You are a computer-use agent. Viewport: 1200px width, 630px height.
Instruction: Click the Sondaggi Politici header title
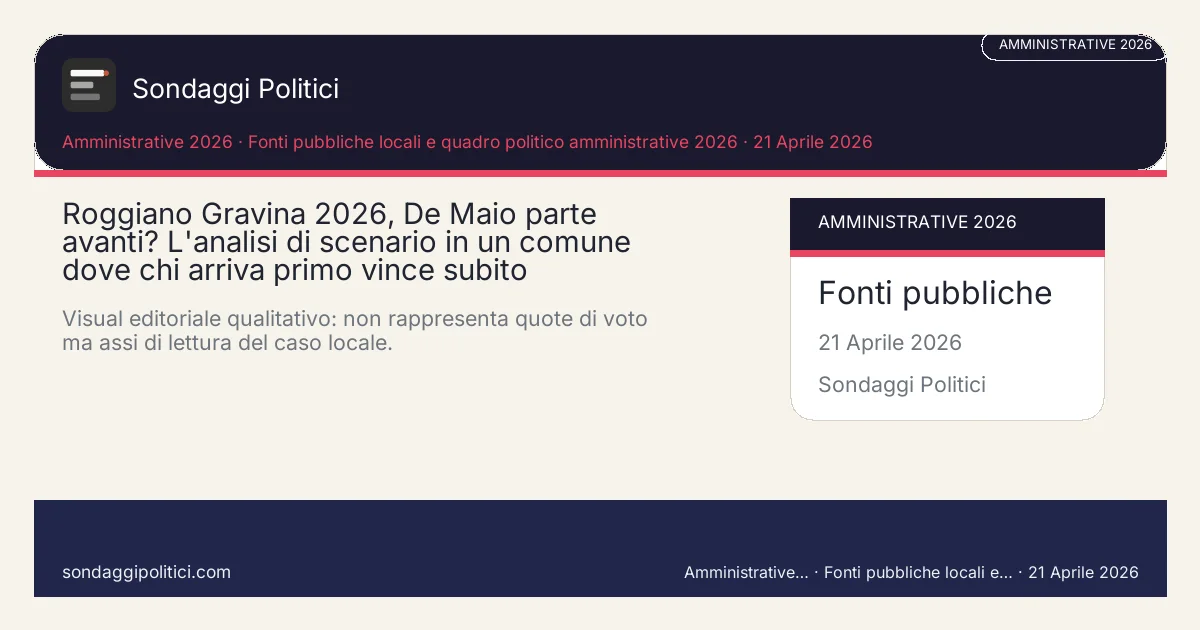tap(235, 89)
